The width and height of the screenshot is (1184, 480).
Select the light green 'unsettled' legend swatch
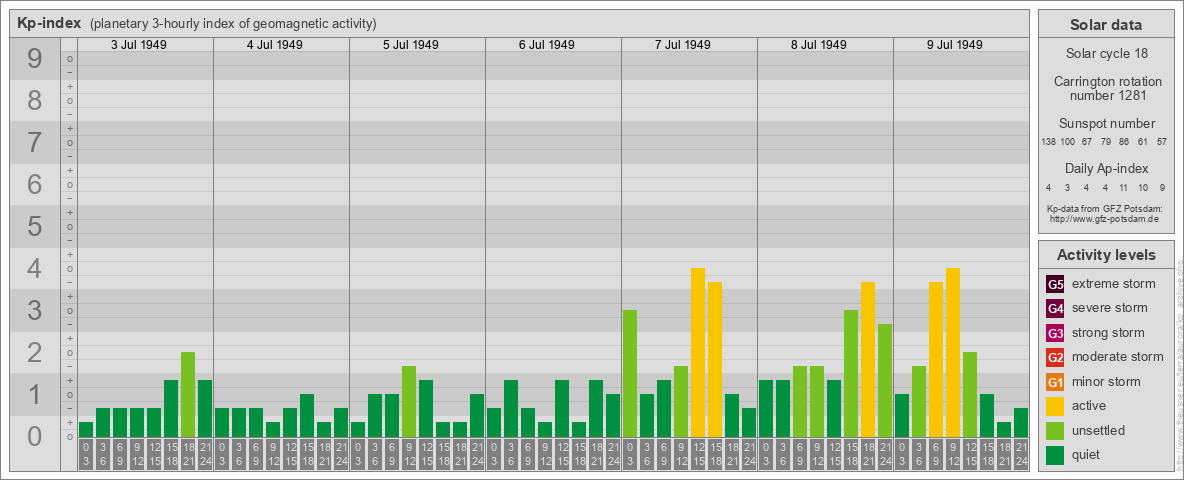click(1055, 430)
